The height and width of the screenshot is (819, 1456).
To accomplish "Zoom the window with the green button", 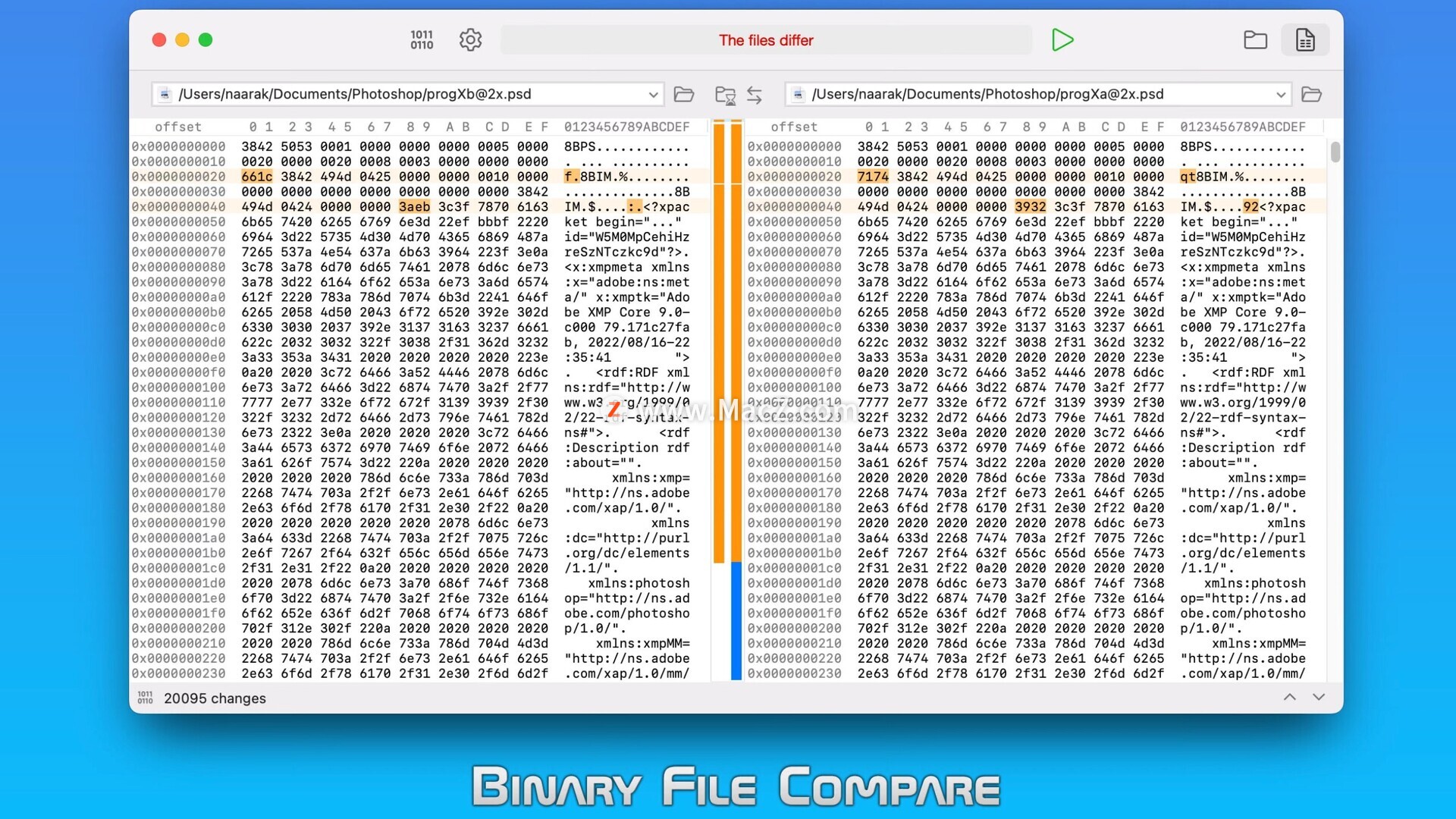I will click(x=206, y=40).
